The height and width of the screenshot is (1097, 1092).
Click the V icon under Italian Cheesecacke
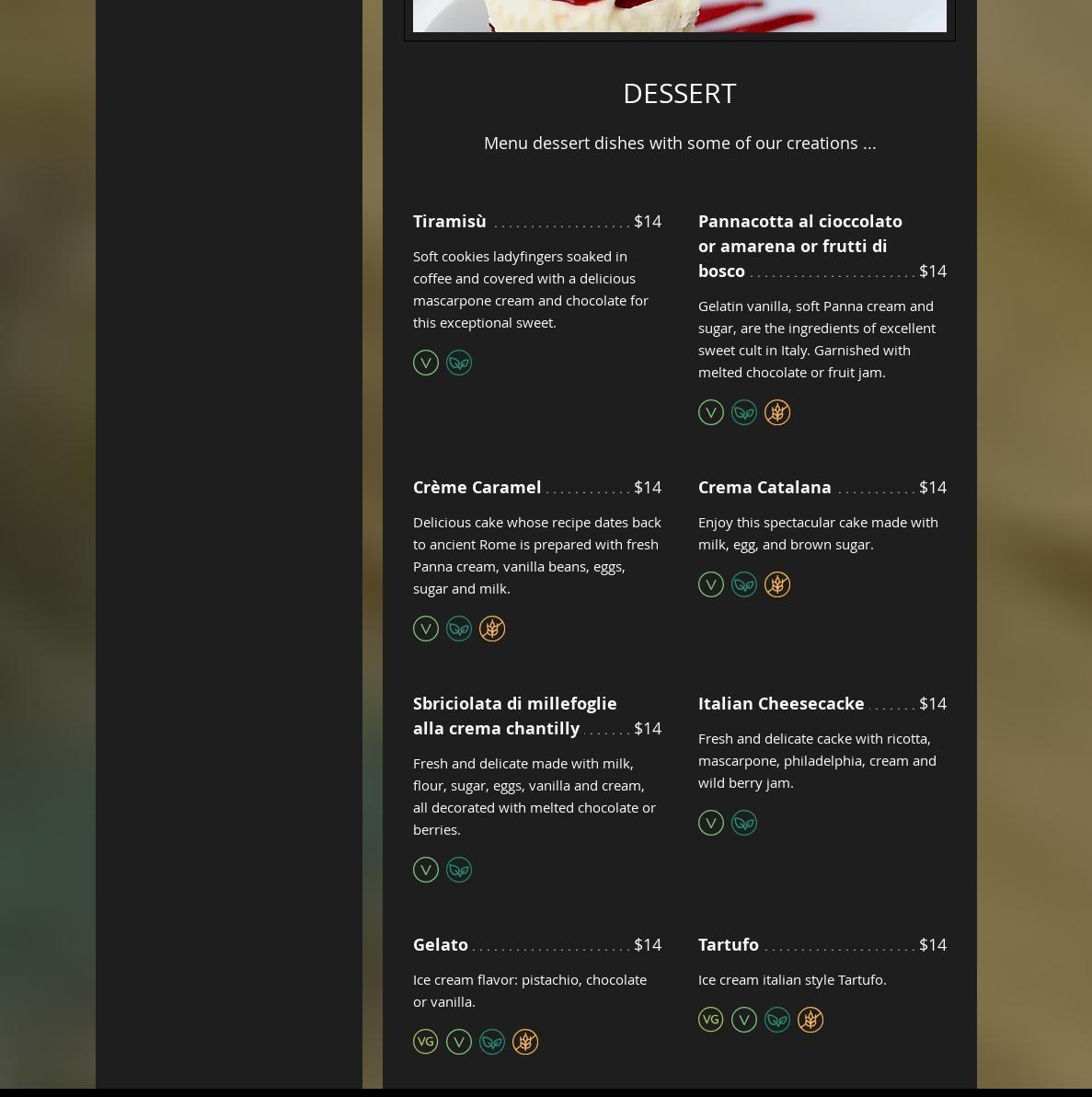coord(711,823)
